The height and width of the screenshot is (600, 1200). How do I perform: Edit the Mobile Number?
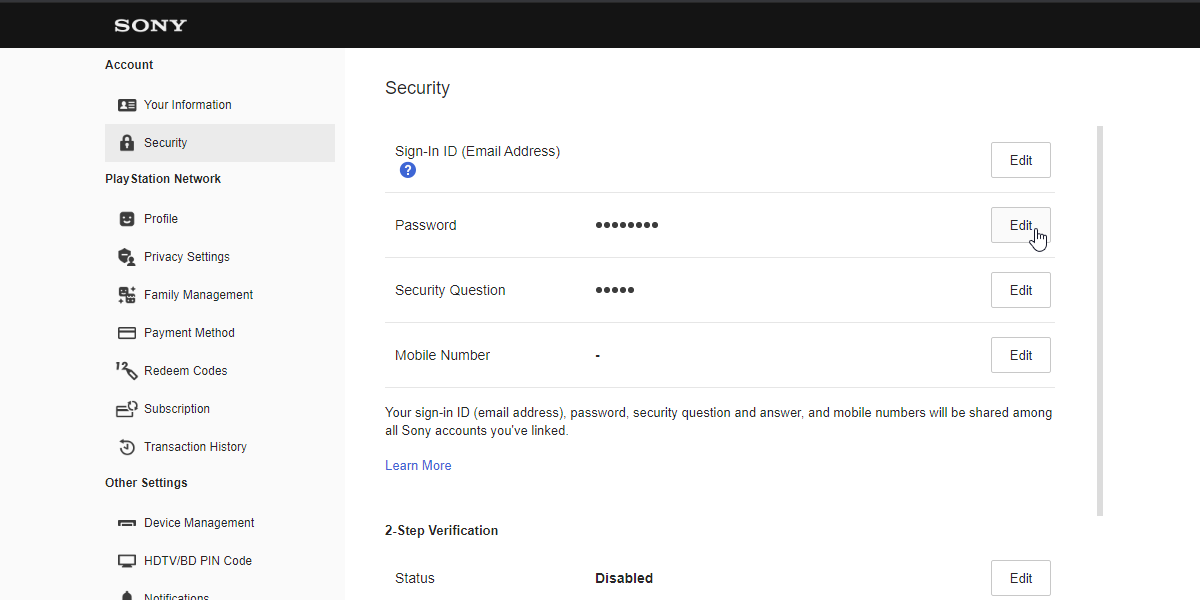pos(1020,355)
